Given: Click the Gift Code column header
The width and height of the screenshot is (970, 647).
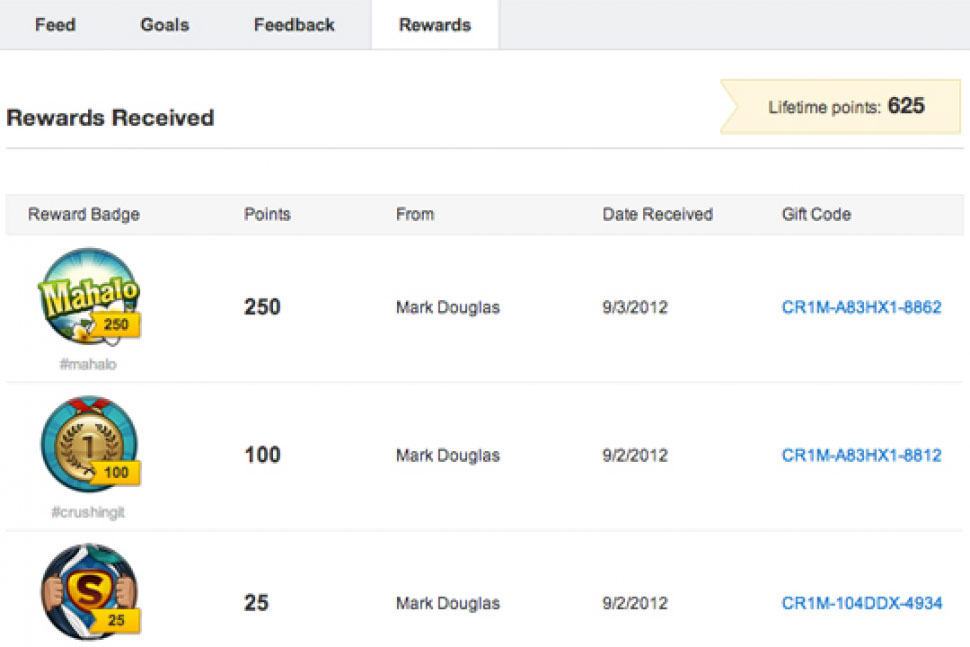Looking at the screenshot, I should [816, 214].
